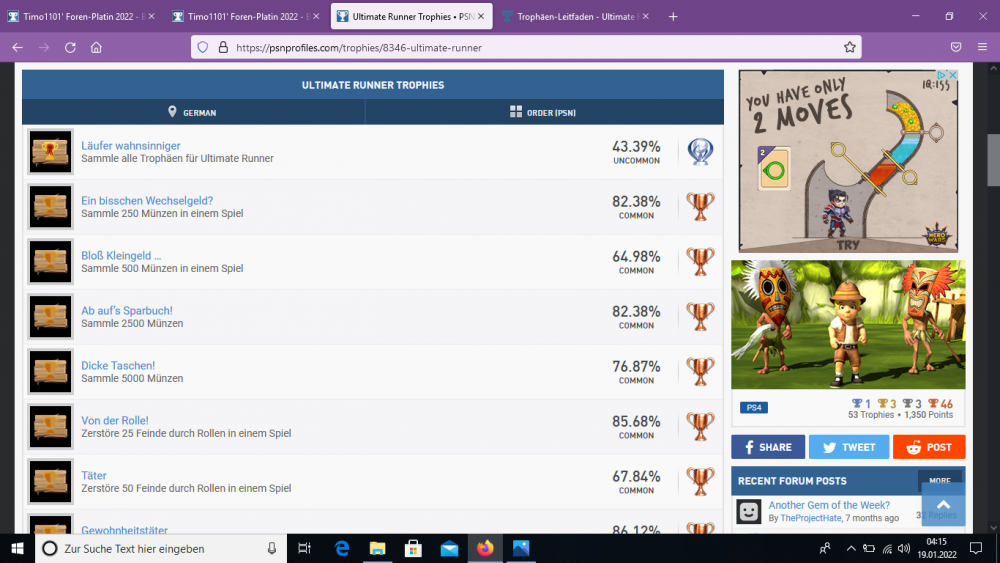Click the scroll-to-top arrow button
Image resolution: width=1000 pixels, height=563 pixels.
tap(943, 506)
